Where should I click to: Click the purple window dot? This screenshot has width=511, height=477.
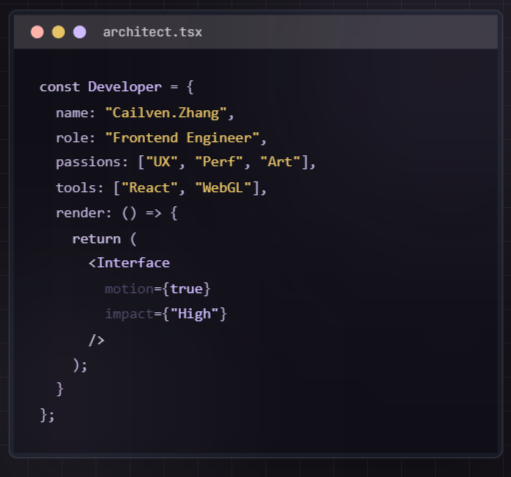pyautogui.click(x=80, y=32)
